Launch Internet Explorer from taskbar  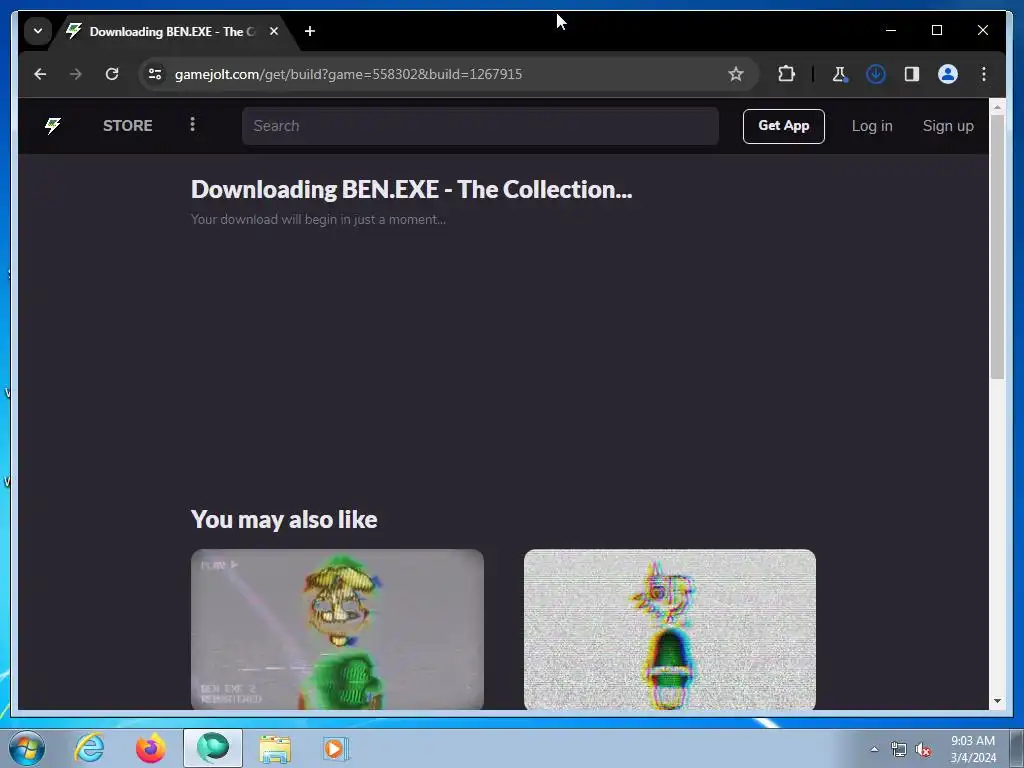pos(89,748)
